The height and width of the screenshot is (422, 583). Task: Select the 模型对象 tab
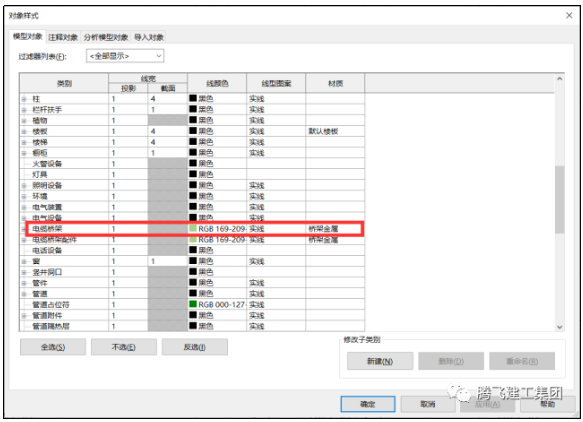pos(28,36)
